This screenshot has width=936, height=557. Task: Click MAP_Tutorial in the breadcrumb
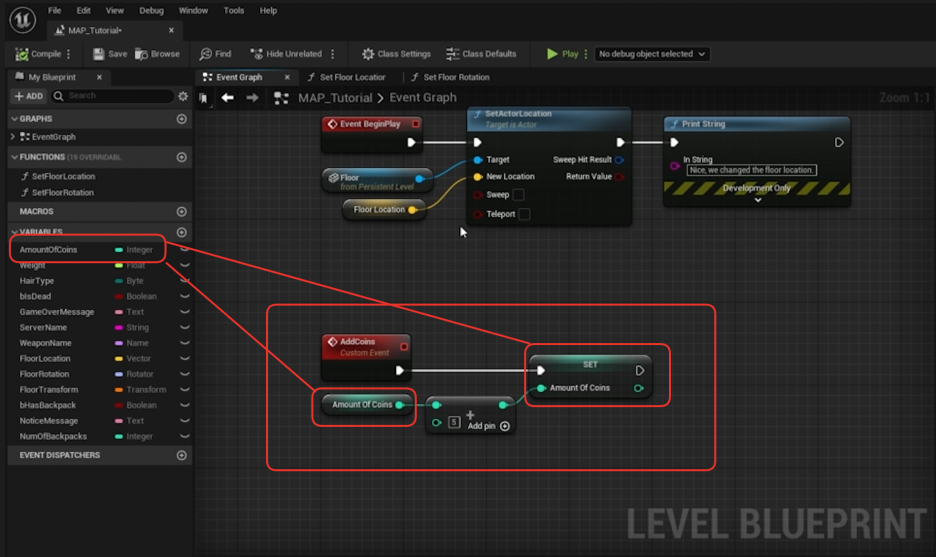pos(335,97)
